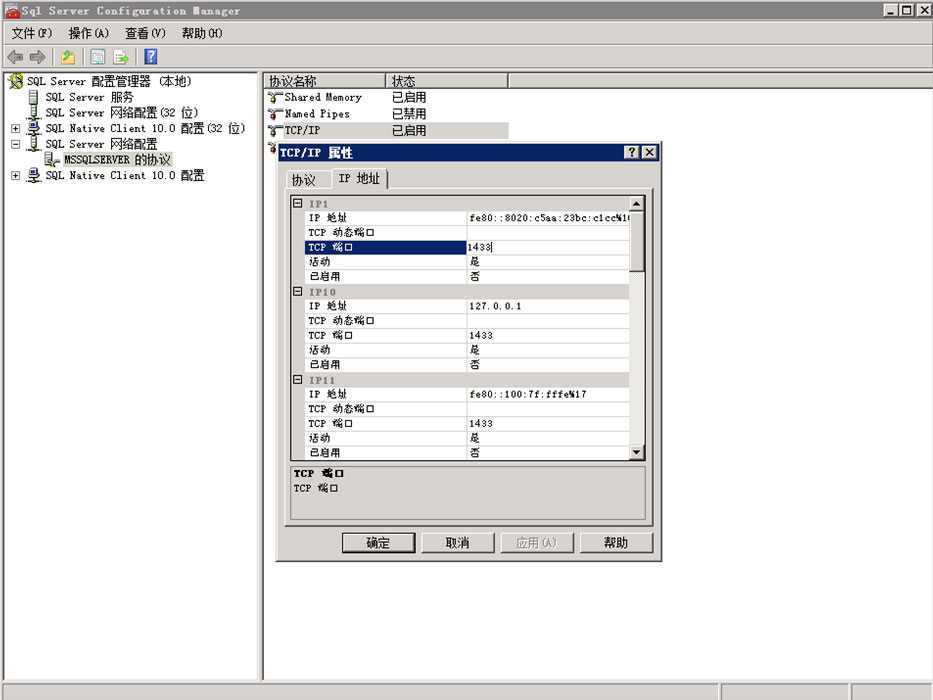
Task: Click the 协议名称 column header
Action: (325, 81)
